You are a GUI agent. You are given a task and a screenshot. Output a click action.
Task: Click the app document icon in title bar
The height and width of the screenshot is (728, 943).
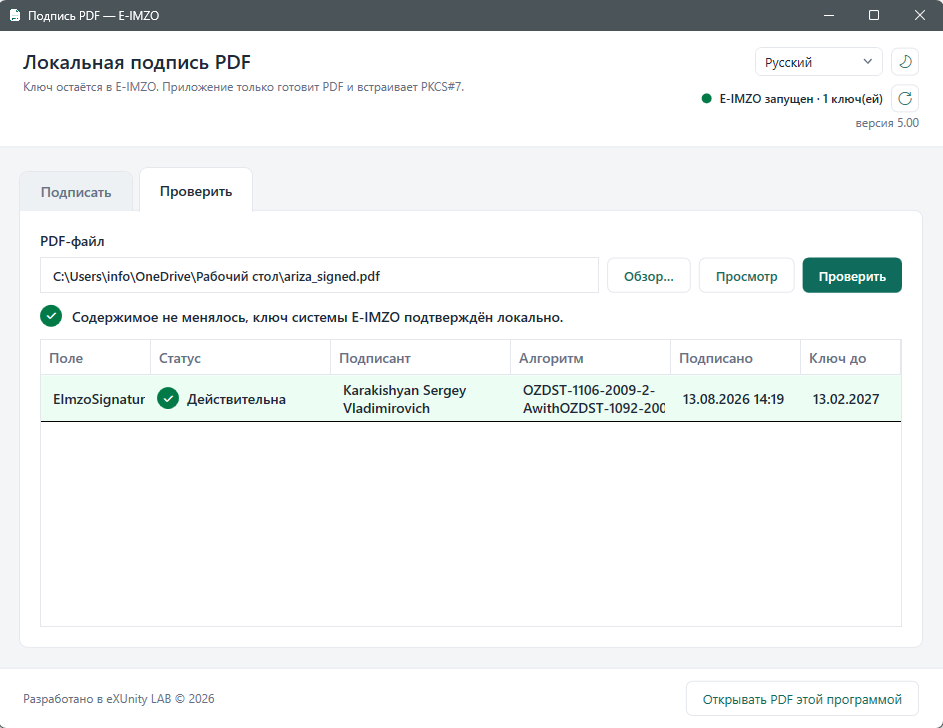[14, 15]
